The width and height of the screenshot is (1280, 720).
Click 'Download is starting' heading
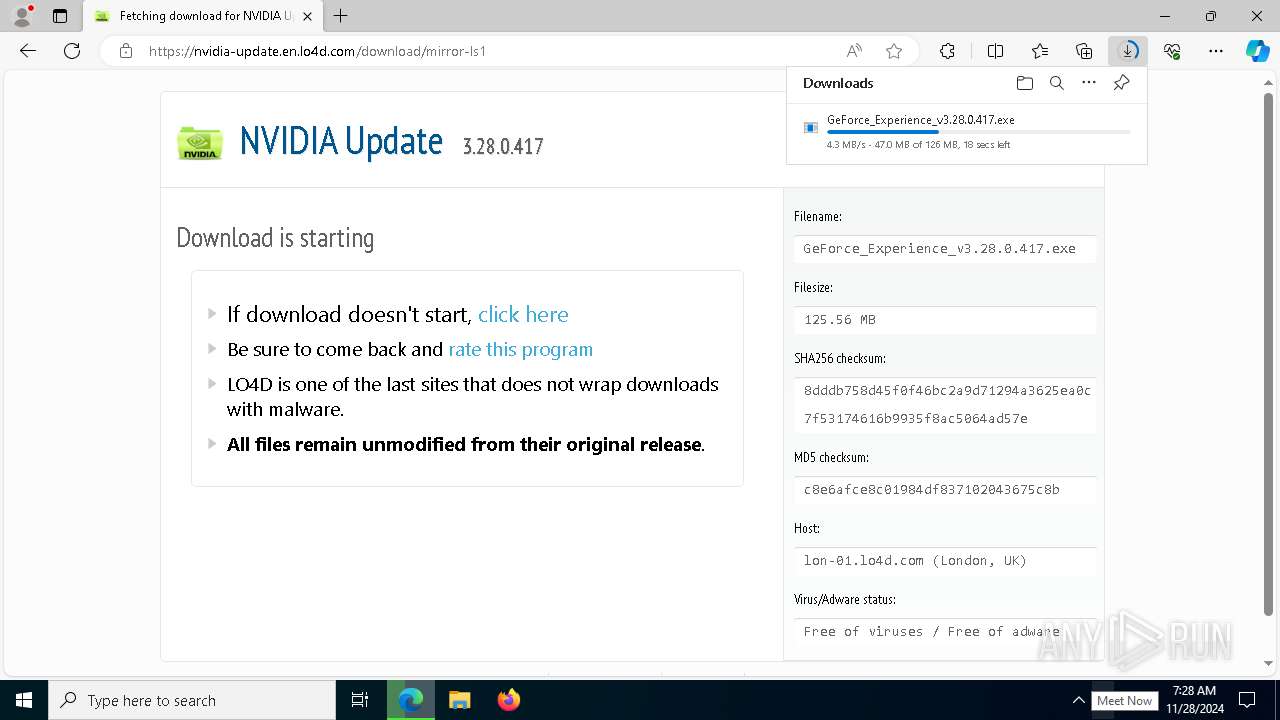pyautogui.click(x=275, y=238)
